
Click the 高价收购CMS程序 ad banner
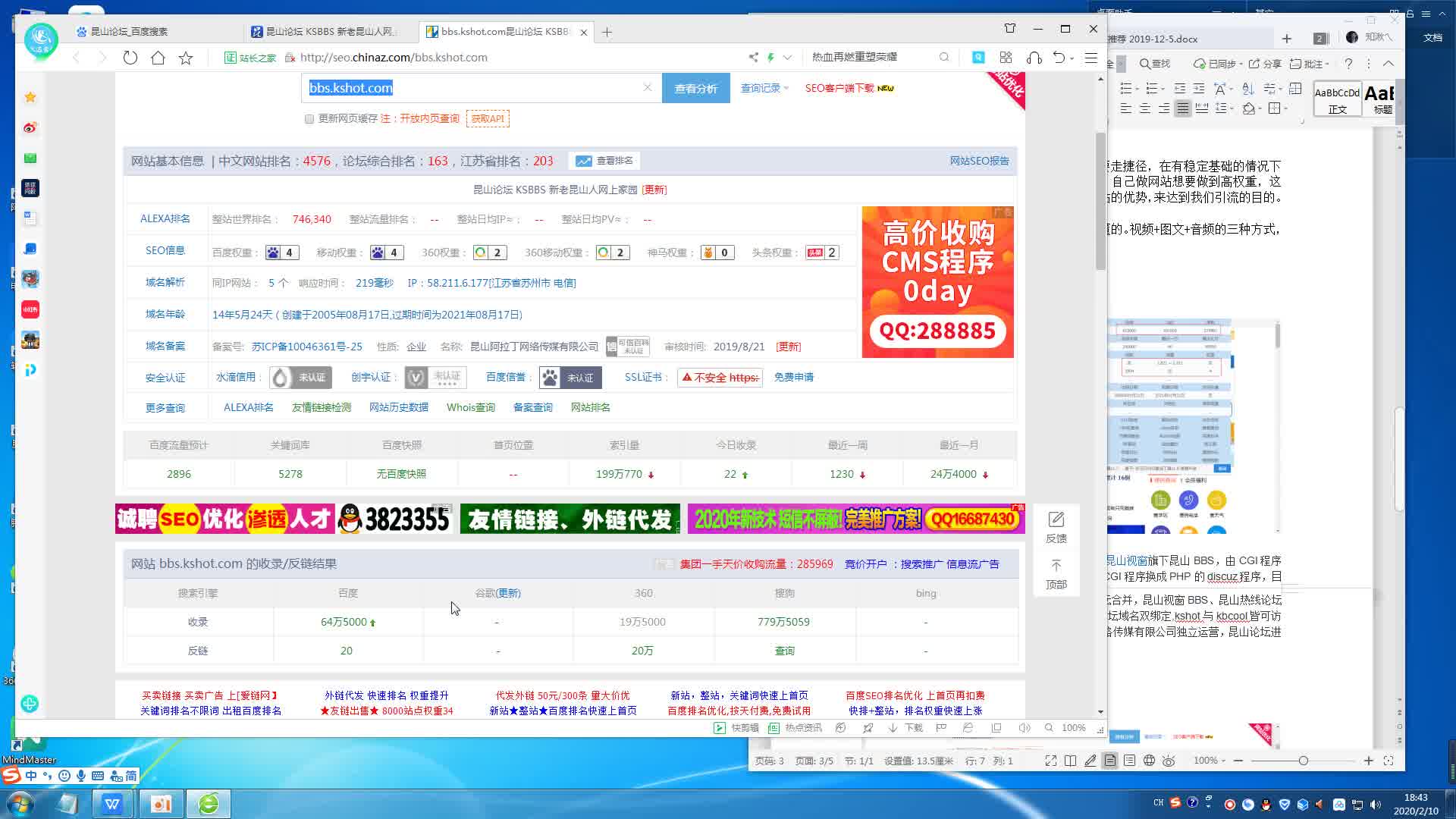click(938, 282)
